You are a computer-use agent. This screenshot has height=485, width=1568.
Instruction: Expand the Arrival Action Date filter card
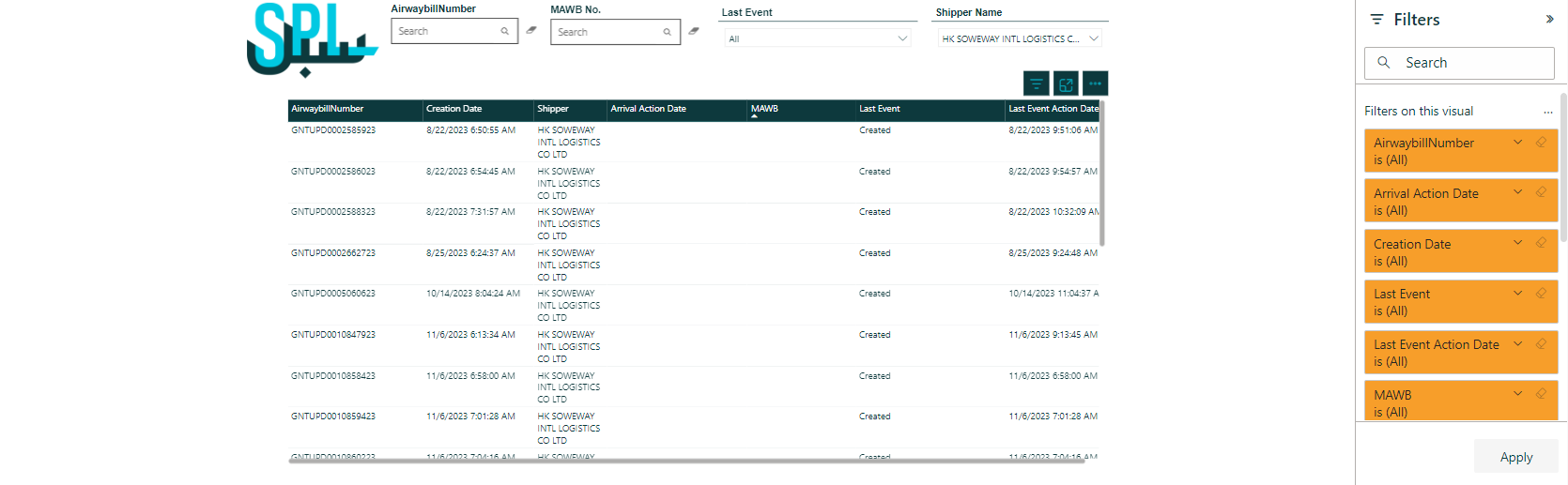[x=1517, y=192]
